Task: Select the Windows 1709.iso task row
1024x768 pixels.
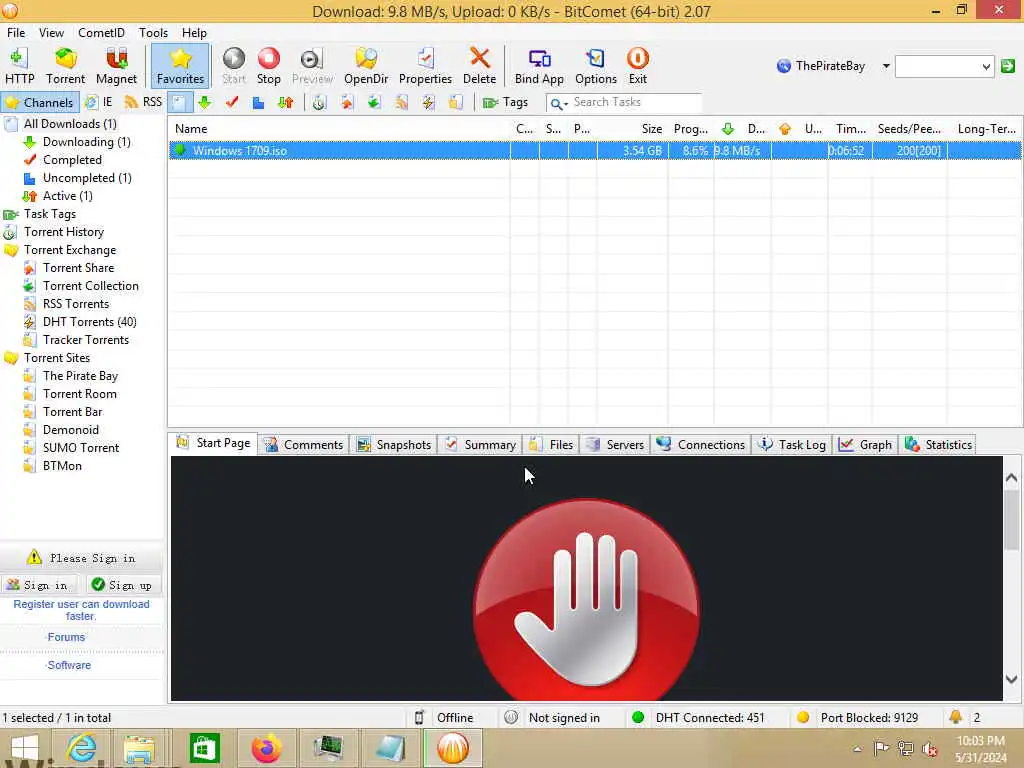Action: pyautogui.click(x=594, y=151)
